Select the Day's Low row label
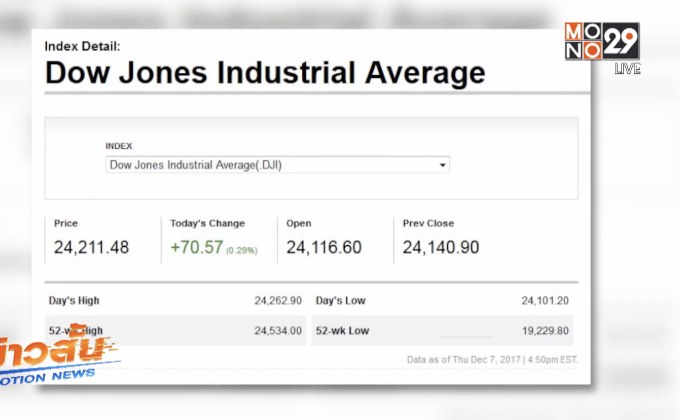 coord(340,300)
